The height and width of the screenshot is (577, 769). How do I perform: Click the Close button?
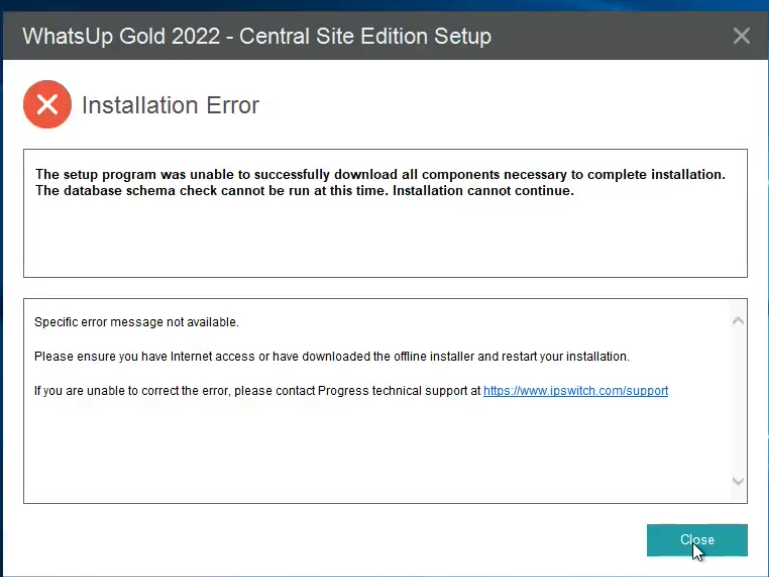[697, 540]
